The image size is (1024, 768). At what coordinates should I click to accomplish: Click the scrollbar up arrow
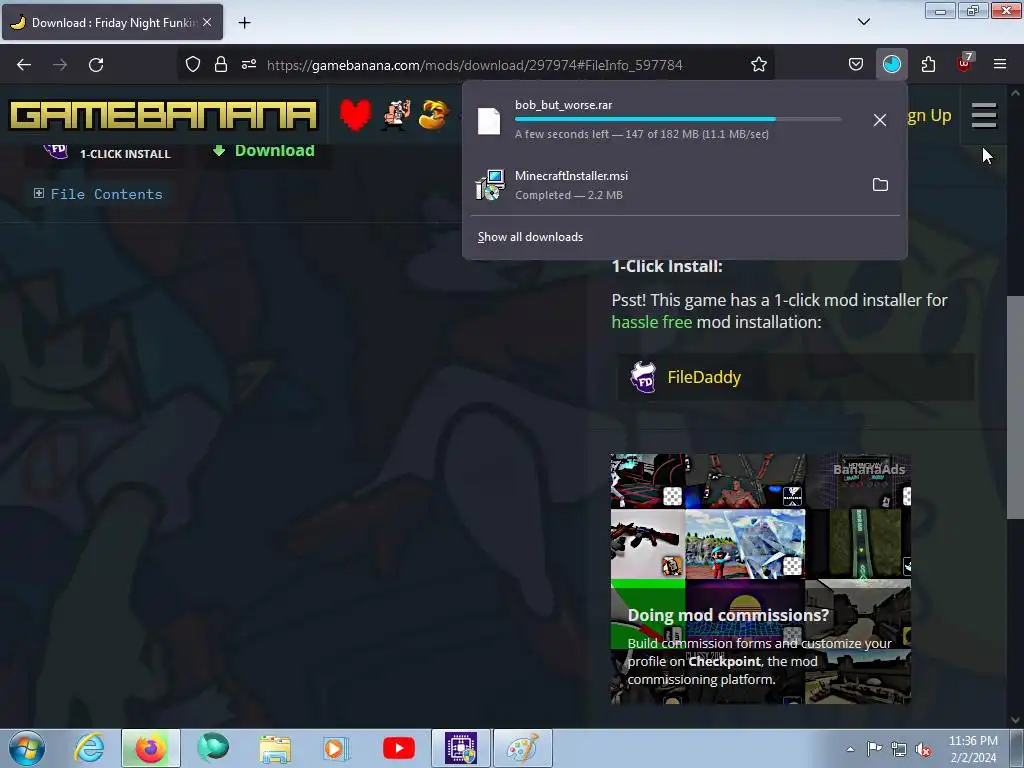[x=1015, y=93]
